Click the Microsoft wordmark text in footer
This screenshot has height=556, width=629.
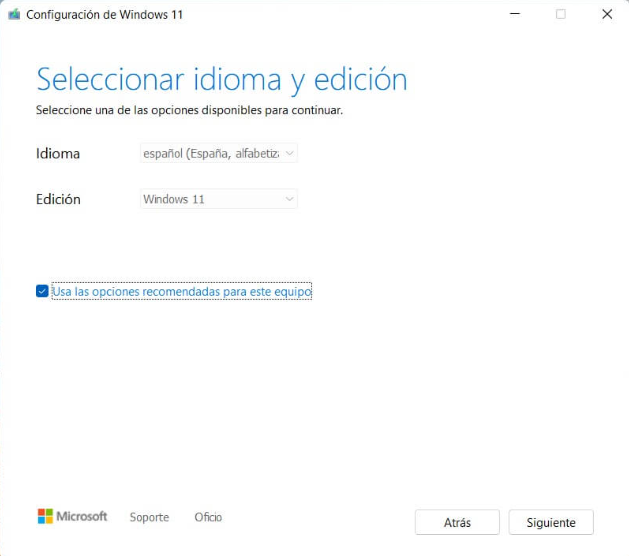tap(81, 516)
